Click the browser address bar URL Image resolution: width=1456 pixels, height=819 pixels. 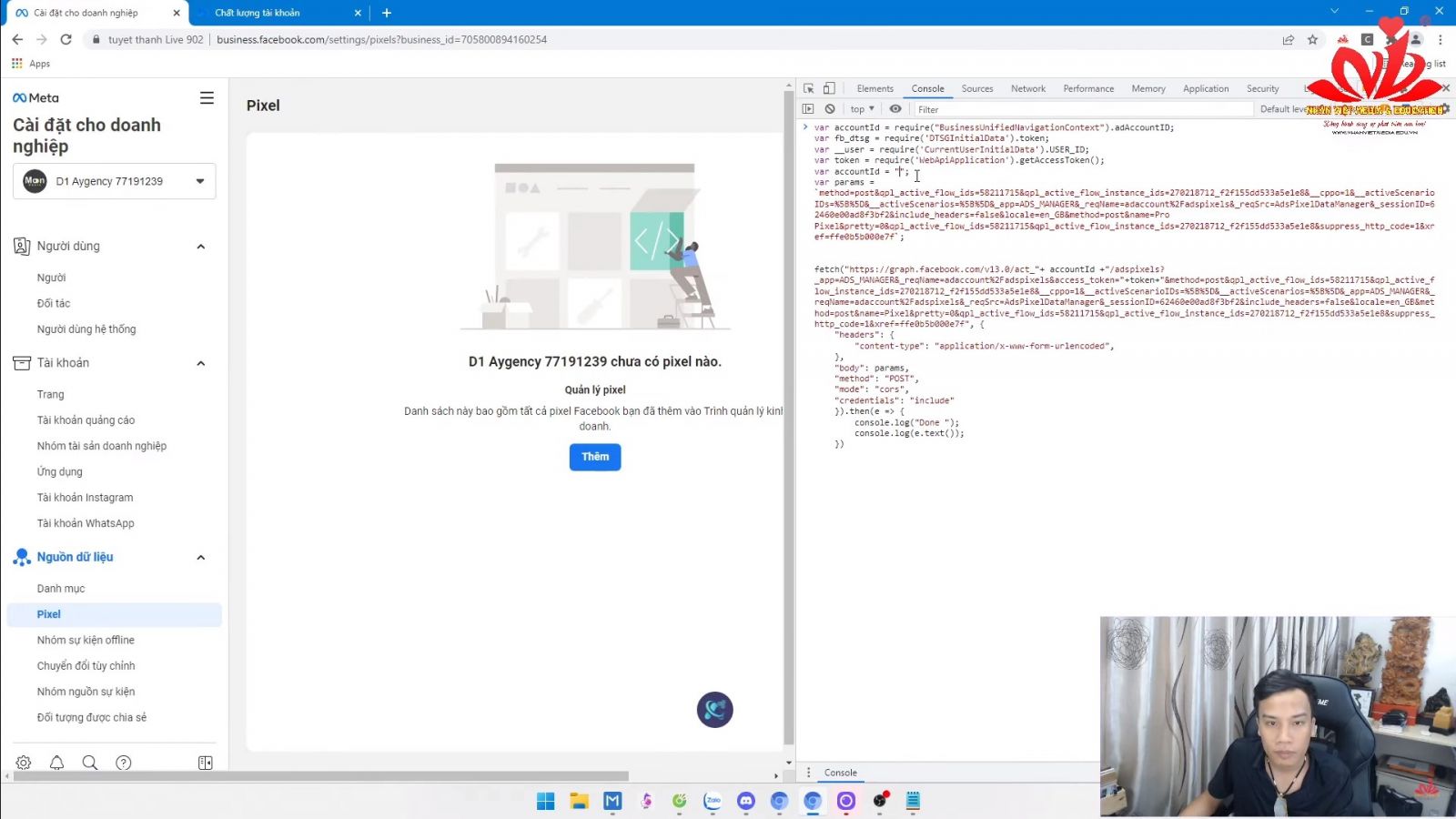click(x=382, y=39)
